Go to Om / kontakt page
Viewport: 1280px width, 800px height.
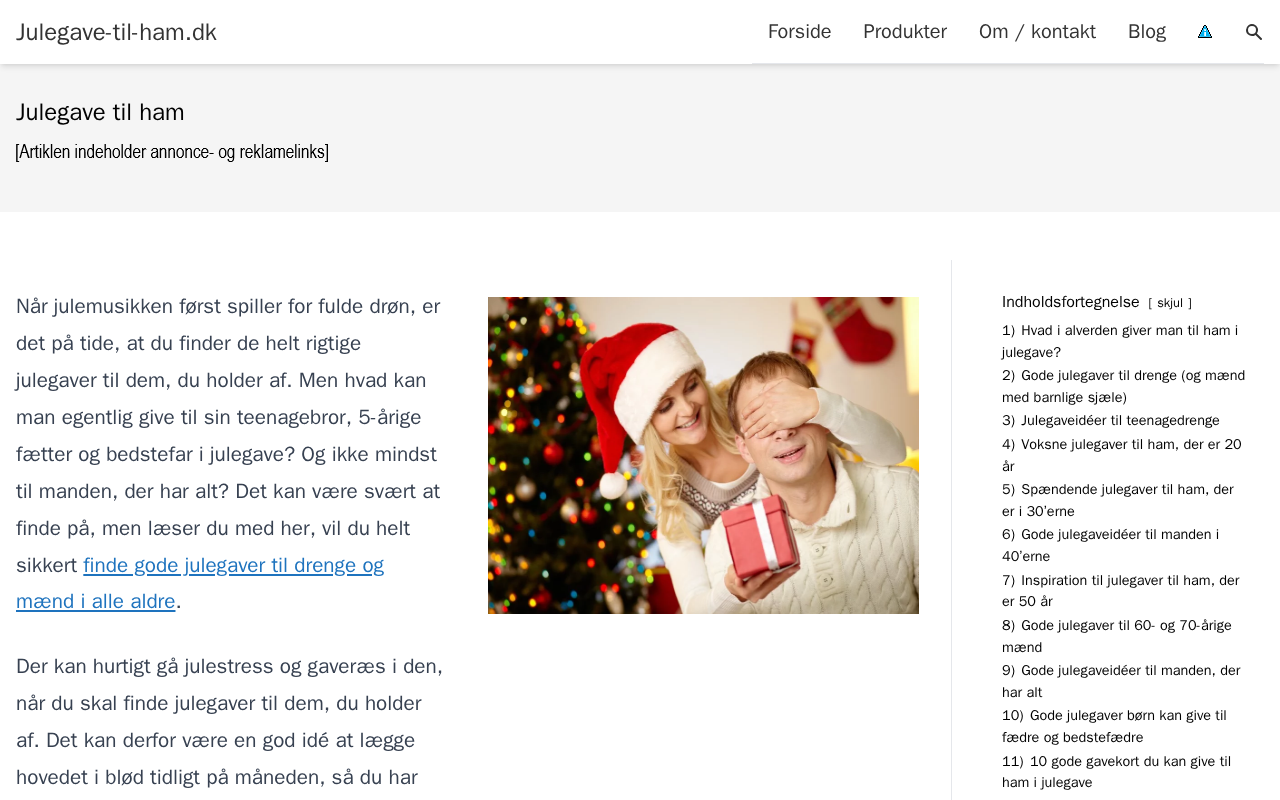point(1037,32)
